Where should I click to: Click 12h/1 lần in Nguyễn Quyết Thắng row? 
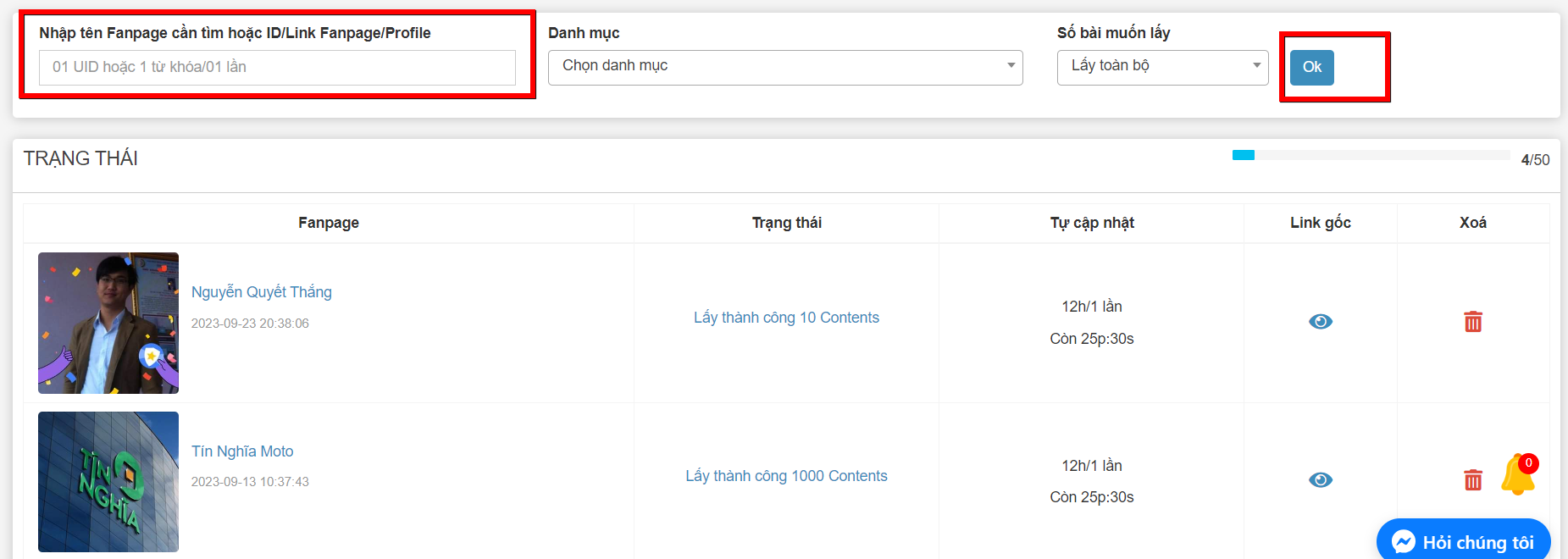click(1092, 307)
